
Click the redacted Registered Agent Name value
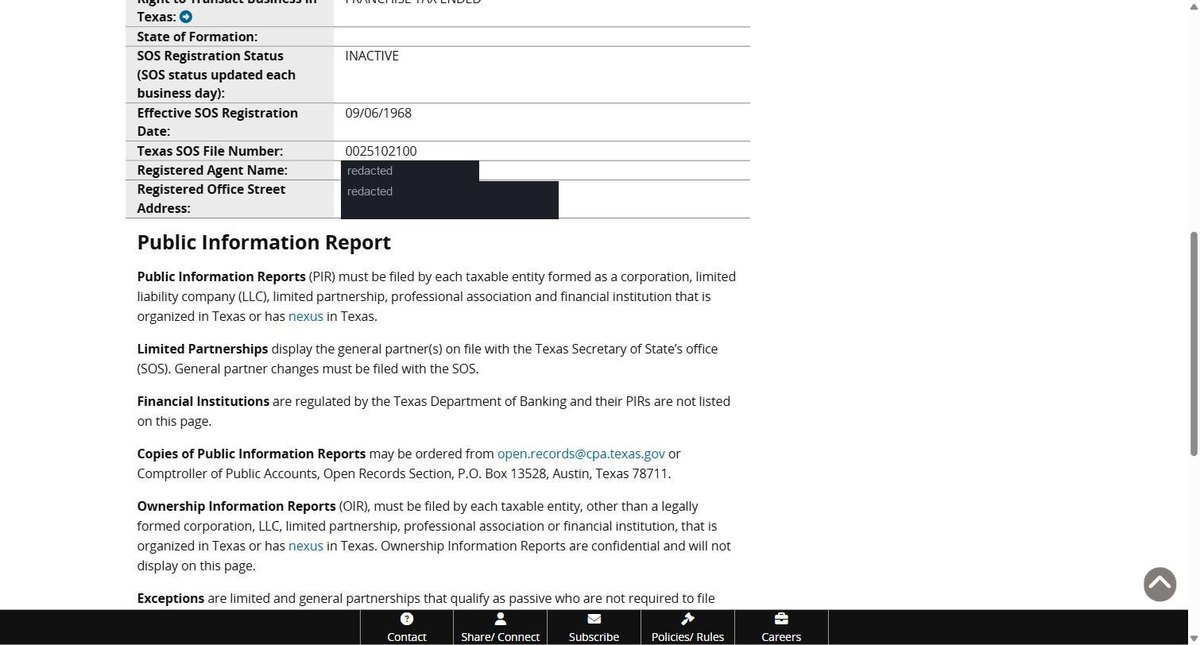[x=410, y=171]
